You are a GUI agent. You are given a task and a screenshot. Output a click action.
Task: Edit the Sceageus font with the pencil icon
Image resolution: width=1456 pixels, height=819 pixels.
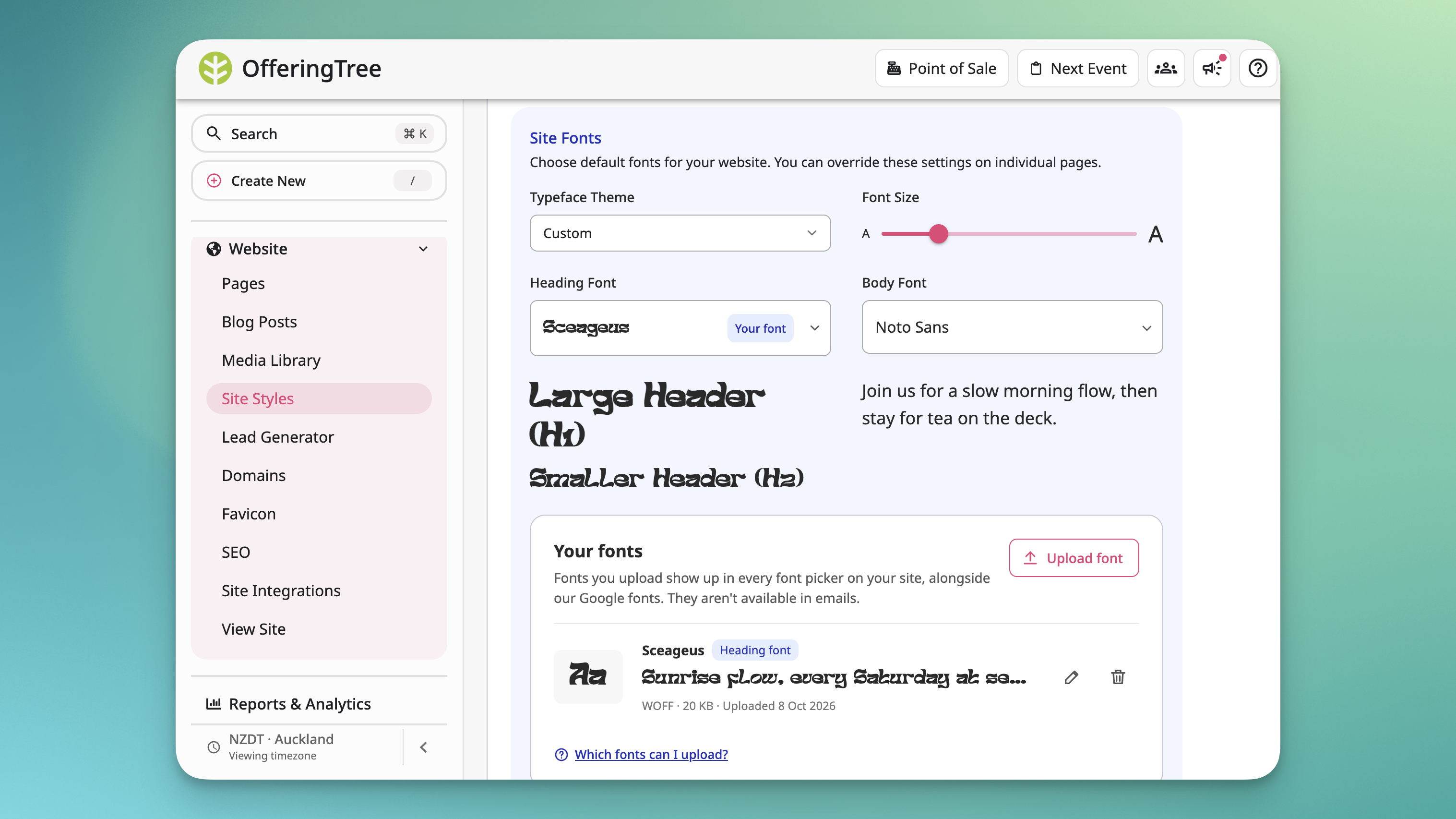coord(1071,677)
